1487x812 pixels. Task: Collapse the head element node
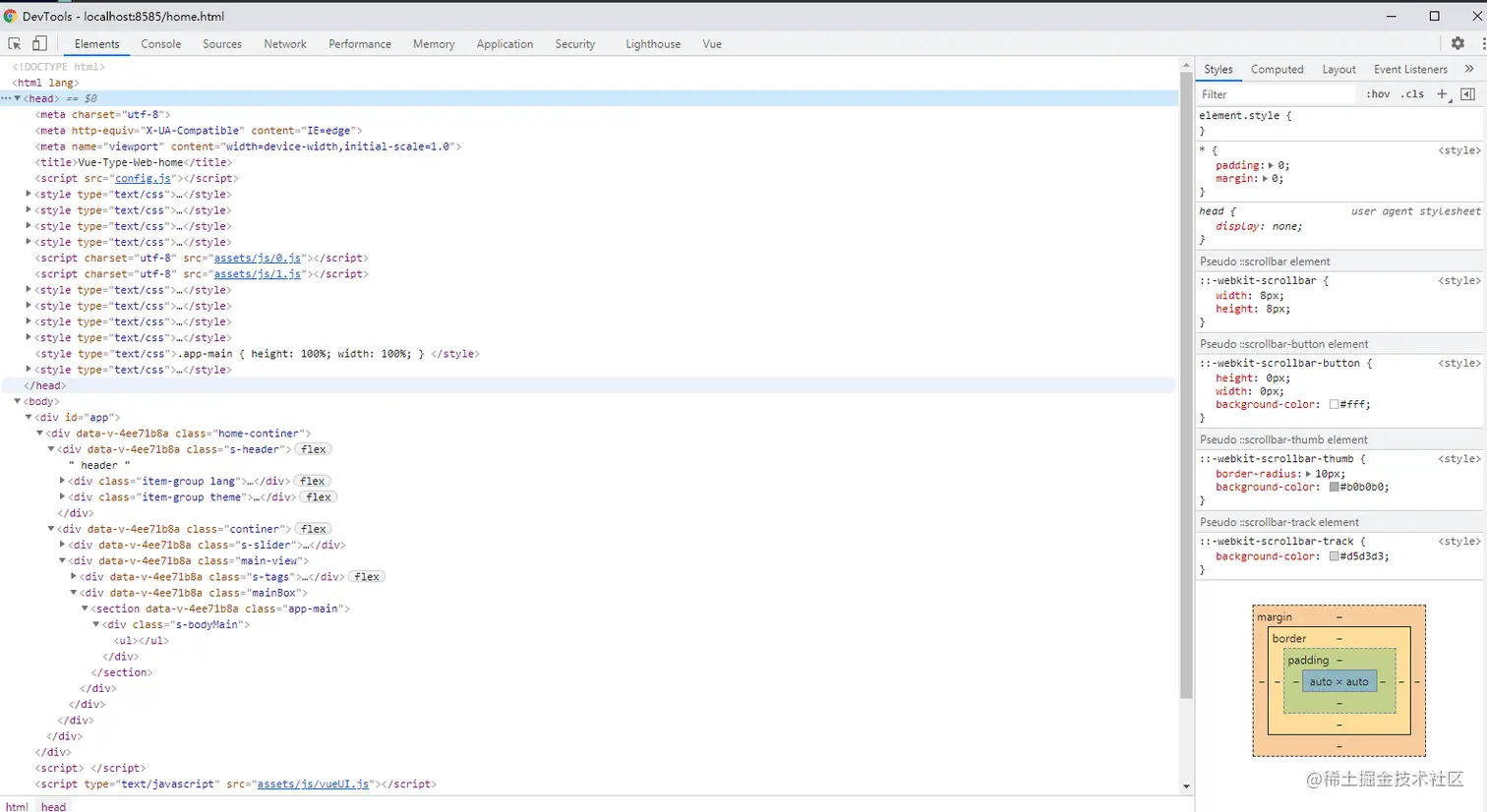click(x=18, y=98)
